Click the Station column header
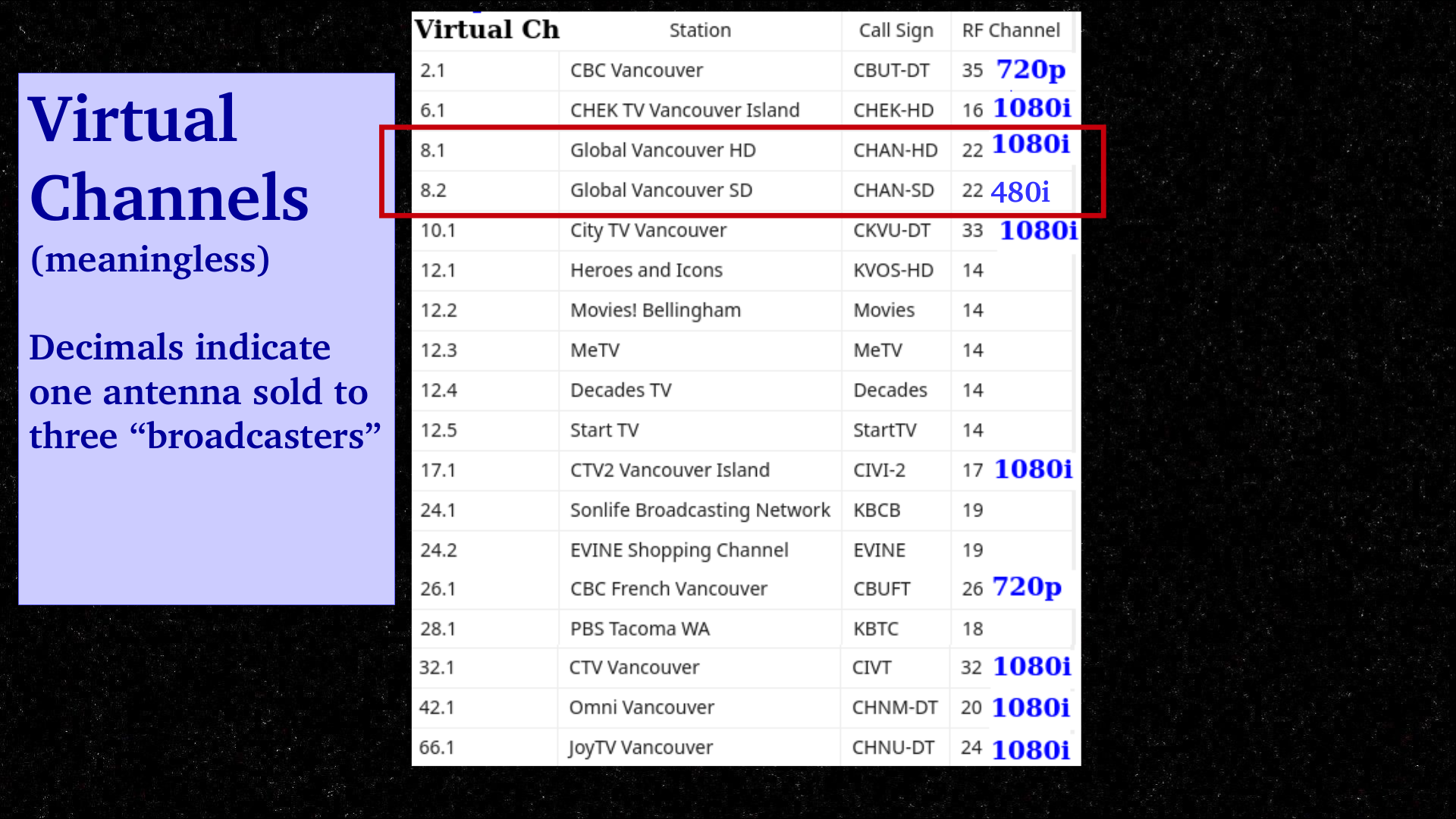Image resolution: width=1456 pixels, height=819 pixels. (x=700, y=30)
